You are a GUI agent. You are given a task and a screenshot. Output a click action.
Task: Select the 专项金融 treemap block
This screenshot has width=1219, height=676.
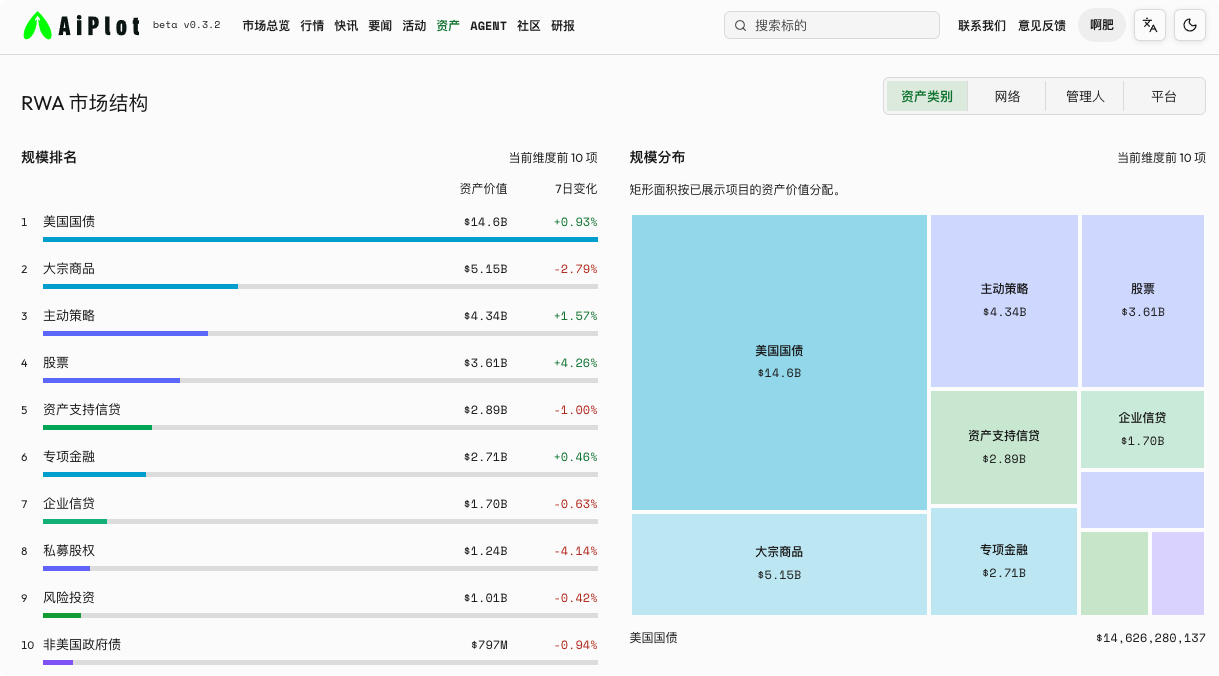(1004, 561)
